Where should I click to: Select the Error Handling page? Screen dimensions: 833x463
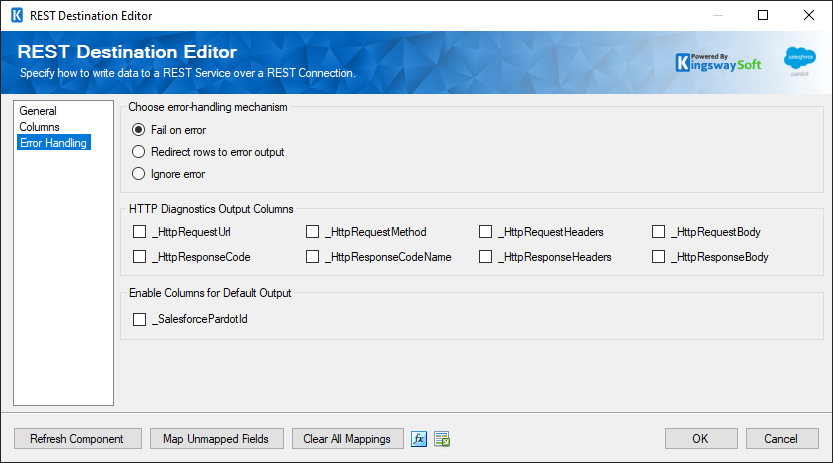(54, 142)
